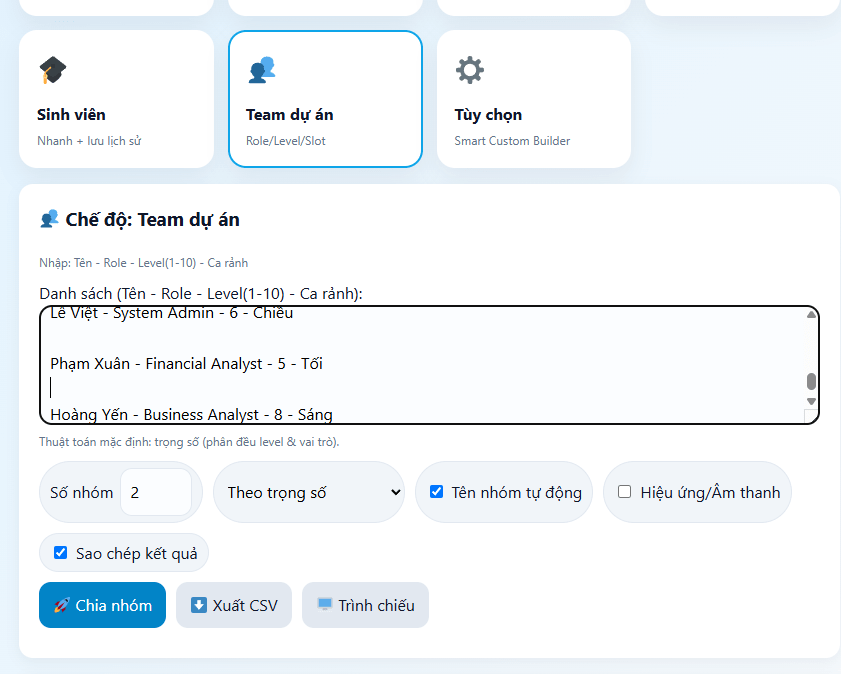Click the Phạm Xuân line in the list
The image size is (841, 674).
(x=186, y=364)
